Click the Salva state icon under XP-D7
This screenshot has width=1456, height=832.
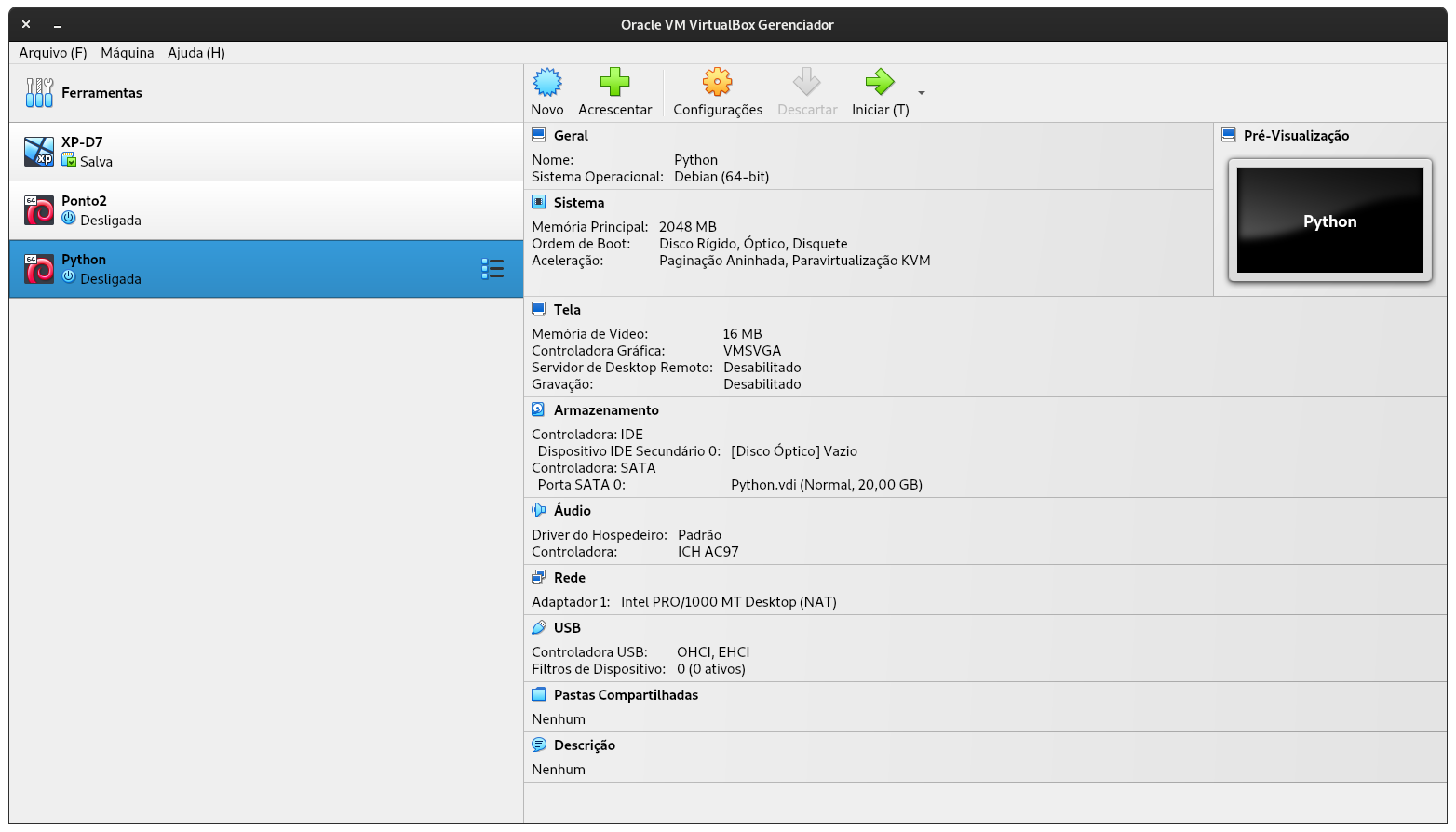pos(69,160)
